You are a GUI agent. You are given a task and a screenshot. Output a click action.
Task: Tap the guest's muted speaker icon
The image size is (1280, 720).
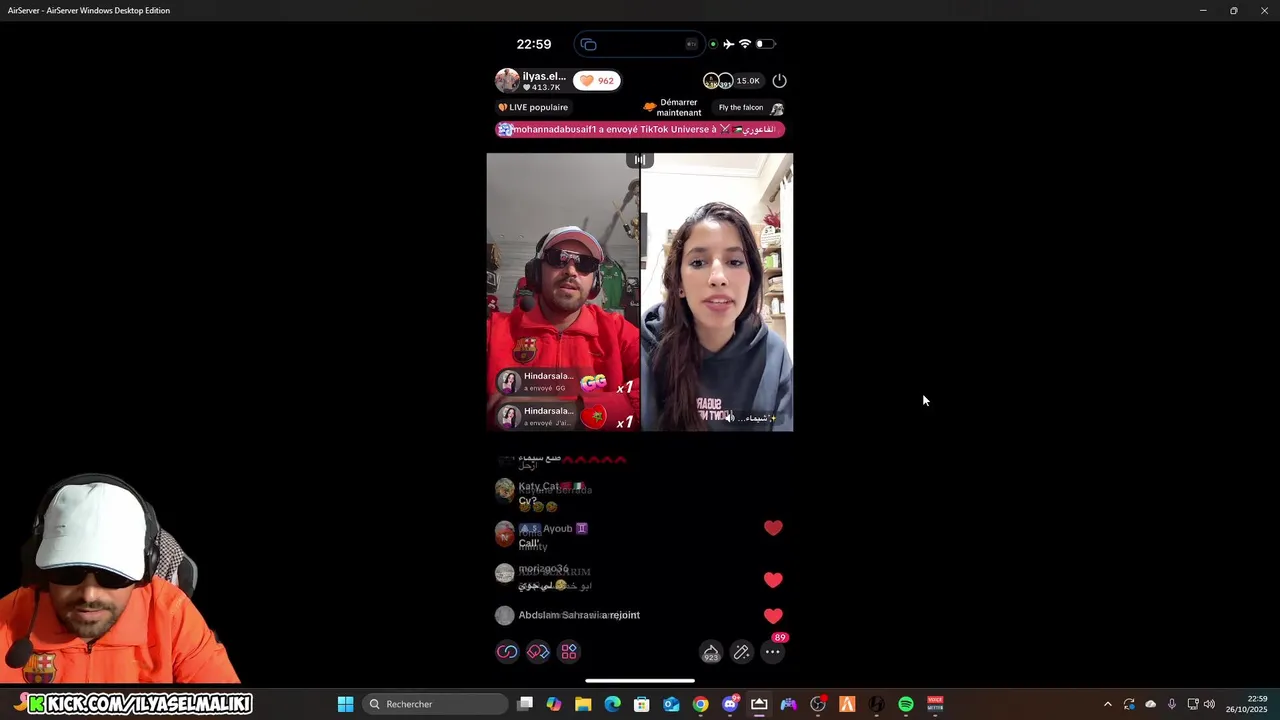730,418
